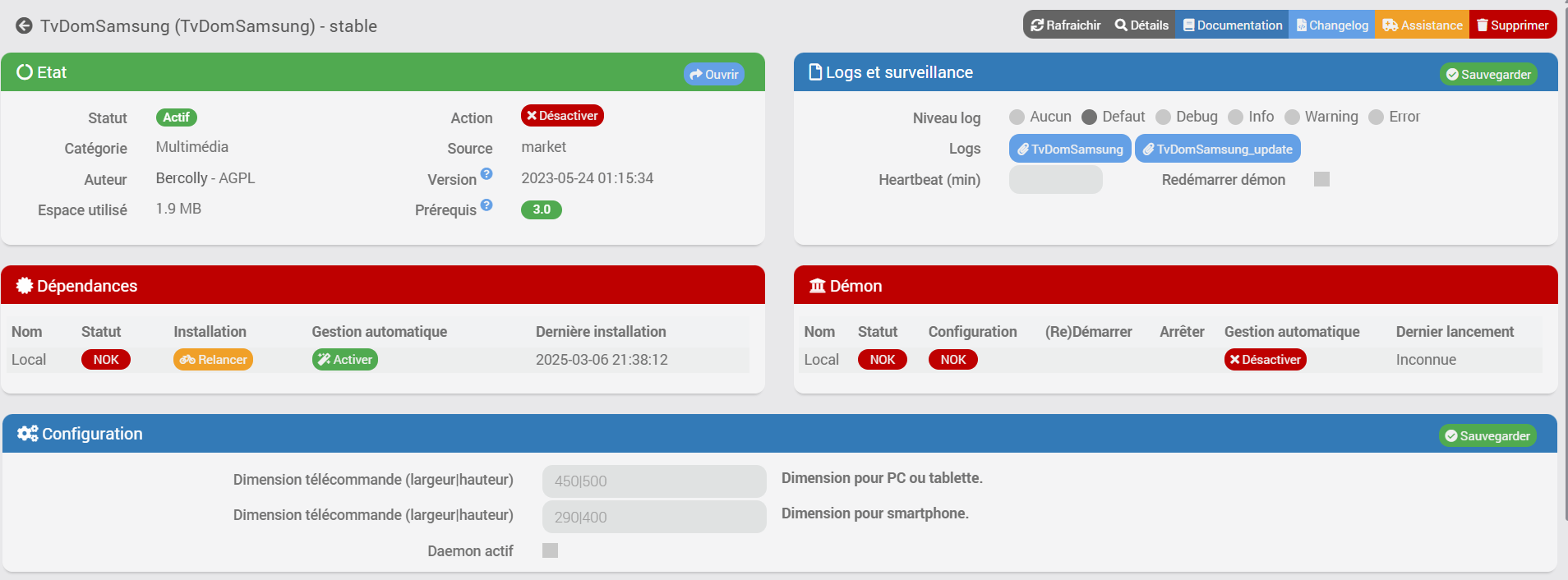The width and height of the screenshot is (1568, 580).
Task: Click Désactiver next to Action
Action: (562, 116)
